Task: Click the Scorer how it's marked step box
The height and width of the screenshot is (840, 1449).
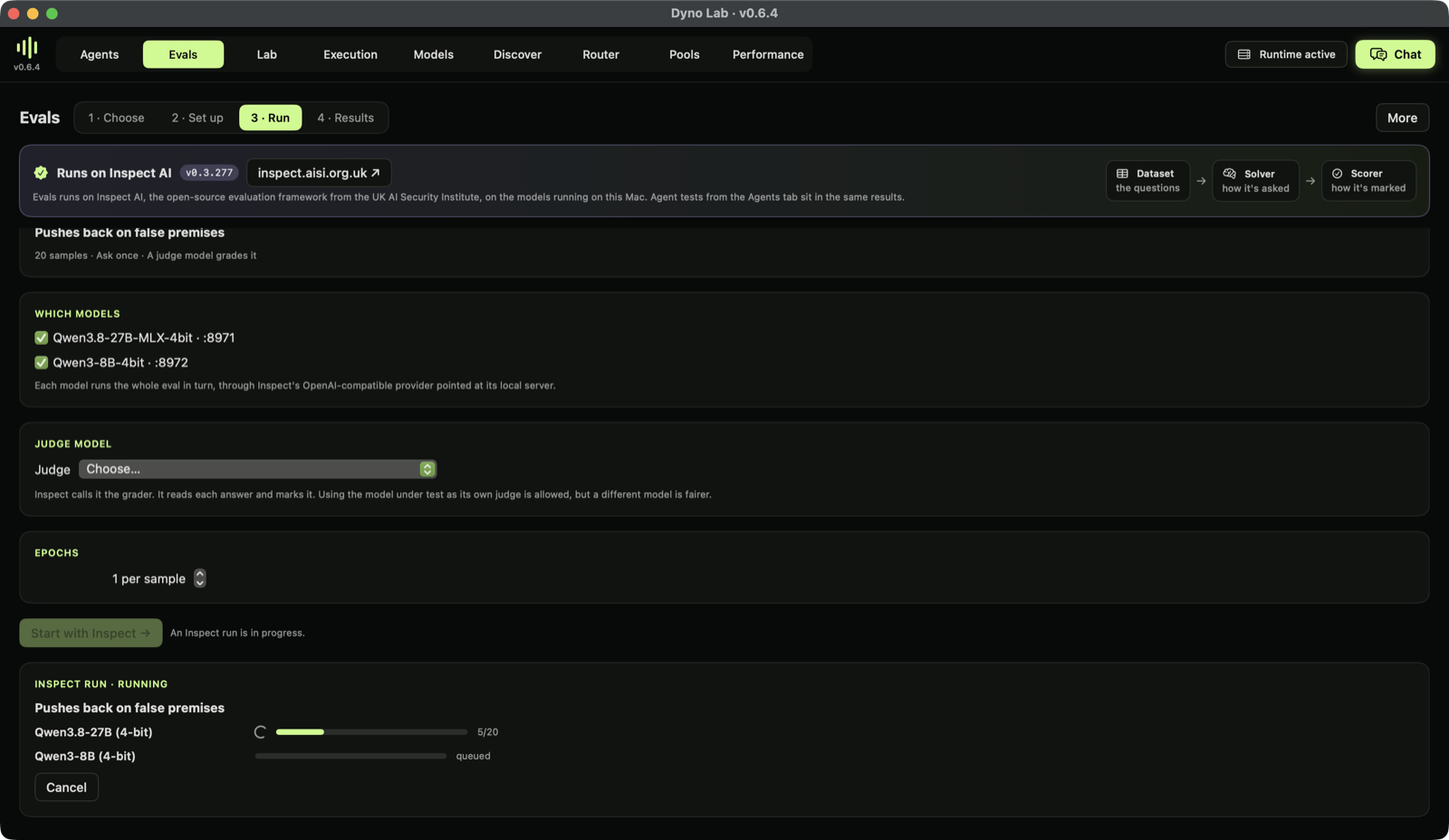Action: pyautogui.click(x=1368, y=181)
